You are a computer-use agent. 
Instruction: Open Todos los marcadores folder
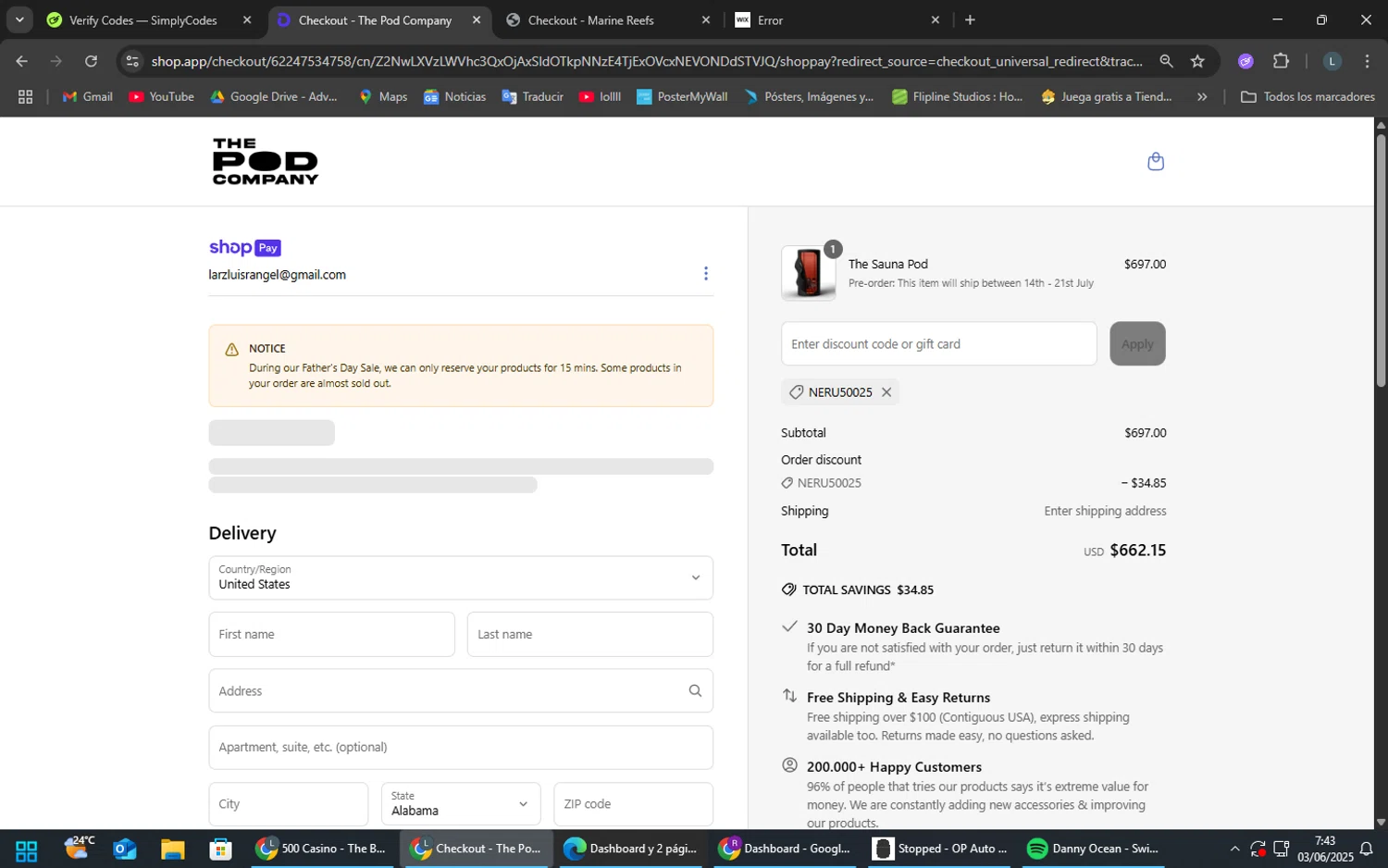pos(1307,96)
